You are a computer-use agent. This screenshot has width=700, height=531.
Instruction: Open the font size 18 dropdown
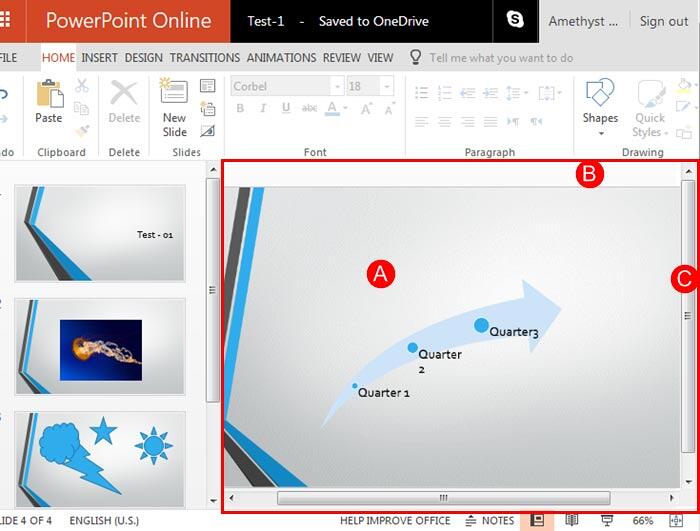pyautogui.click(x=387, y=86)
